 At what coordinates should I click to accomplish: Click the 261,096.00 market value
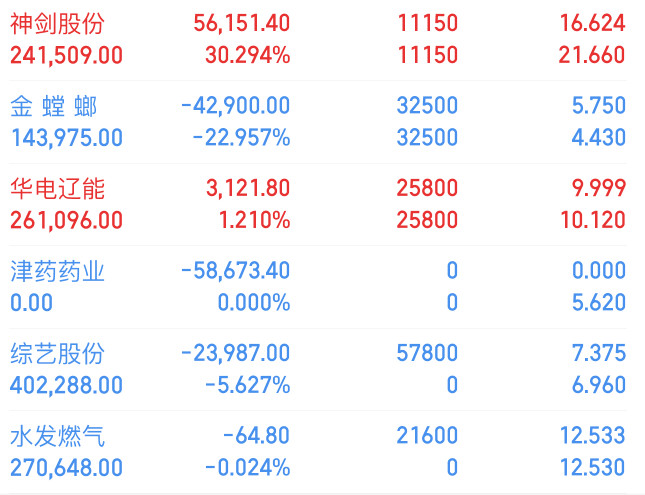pos(67,221)
